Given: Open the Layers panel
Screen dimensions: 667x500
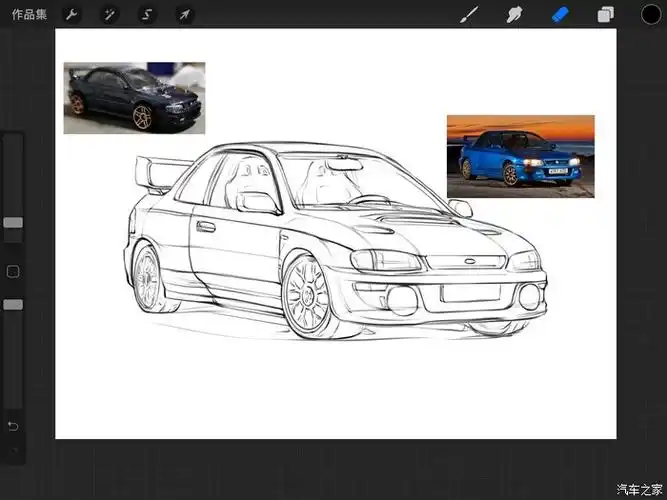Looking at the screenshot, I should [x=606, y=14].
